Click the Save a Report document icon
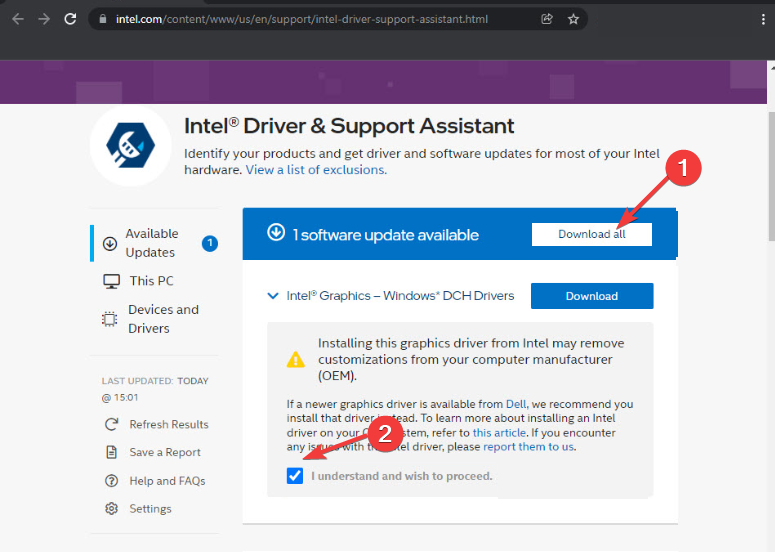This screenshot has width=775, height=552. [x=112, y=452]
